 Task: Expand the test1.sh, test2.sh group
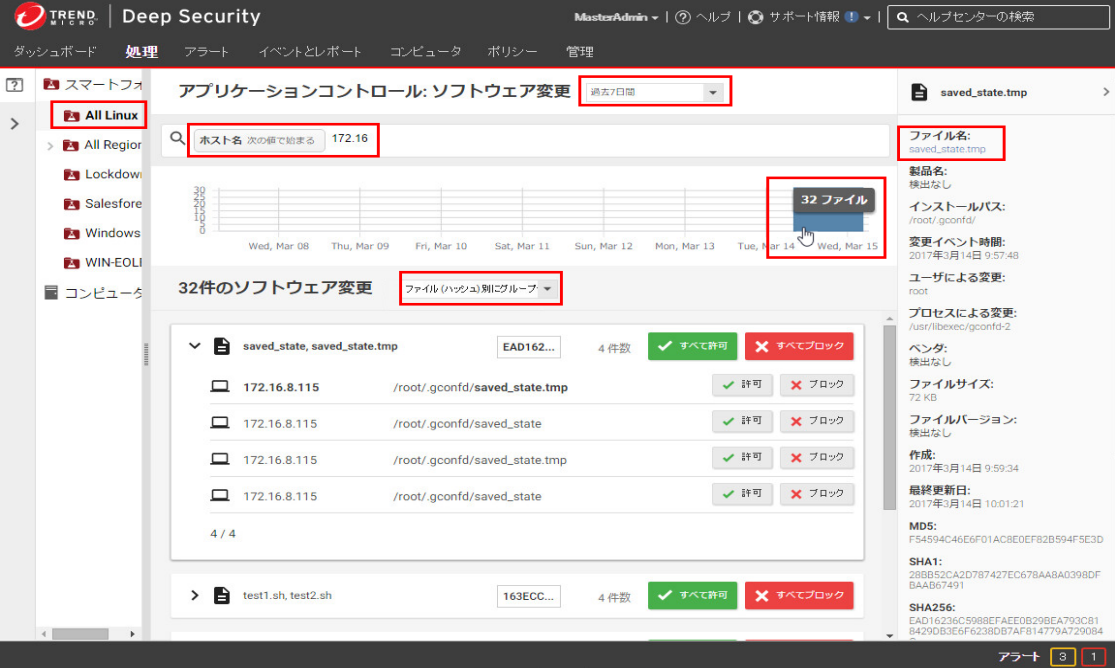(195, 596)
